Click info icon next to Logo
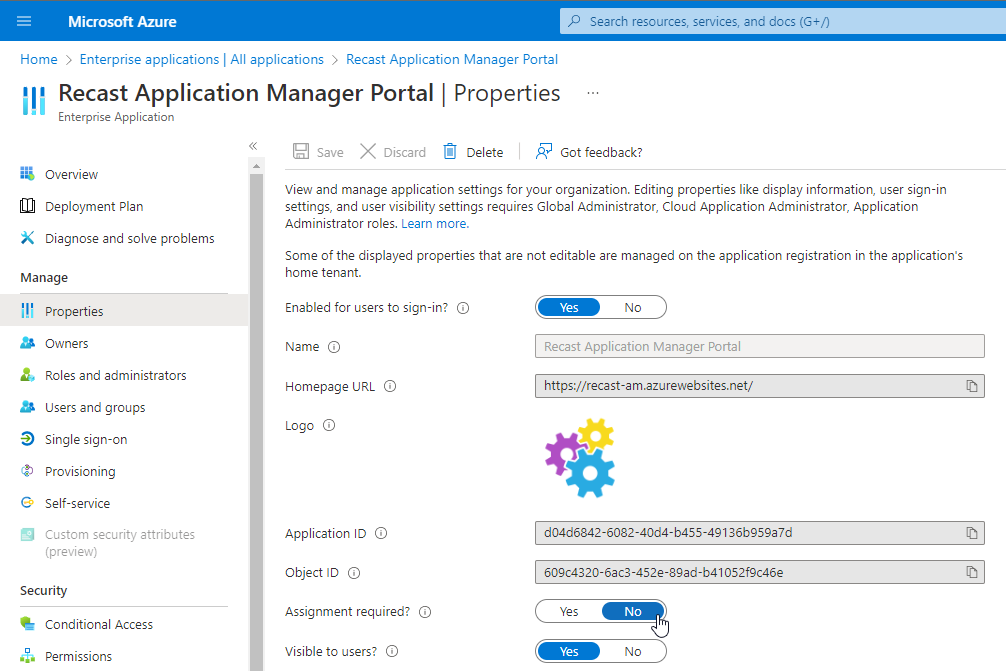 click(328, 425)
